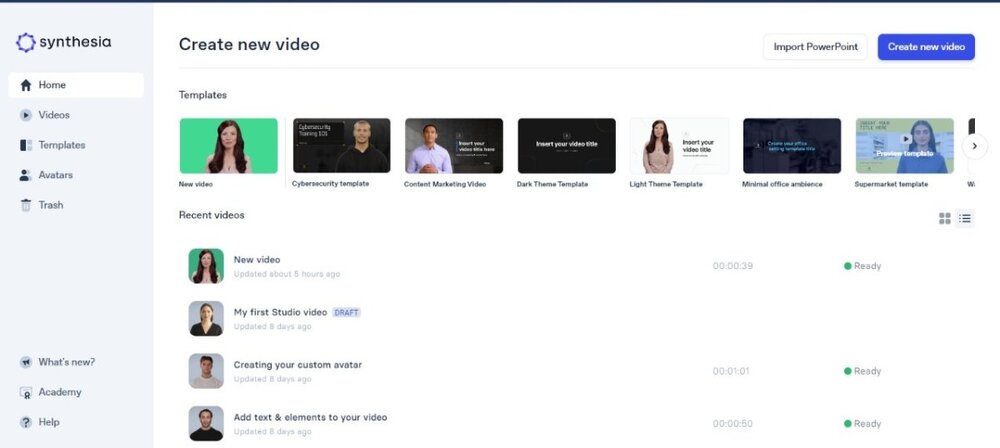Click the 'Cybersecurity template' label
Image resolution: width=1000 pixels, height=448 pixels.
(x=330, y=184)
